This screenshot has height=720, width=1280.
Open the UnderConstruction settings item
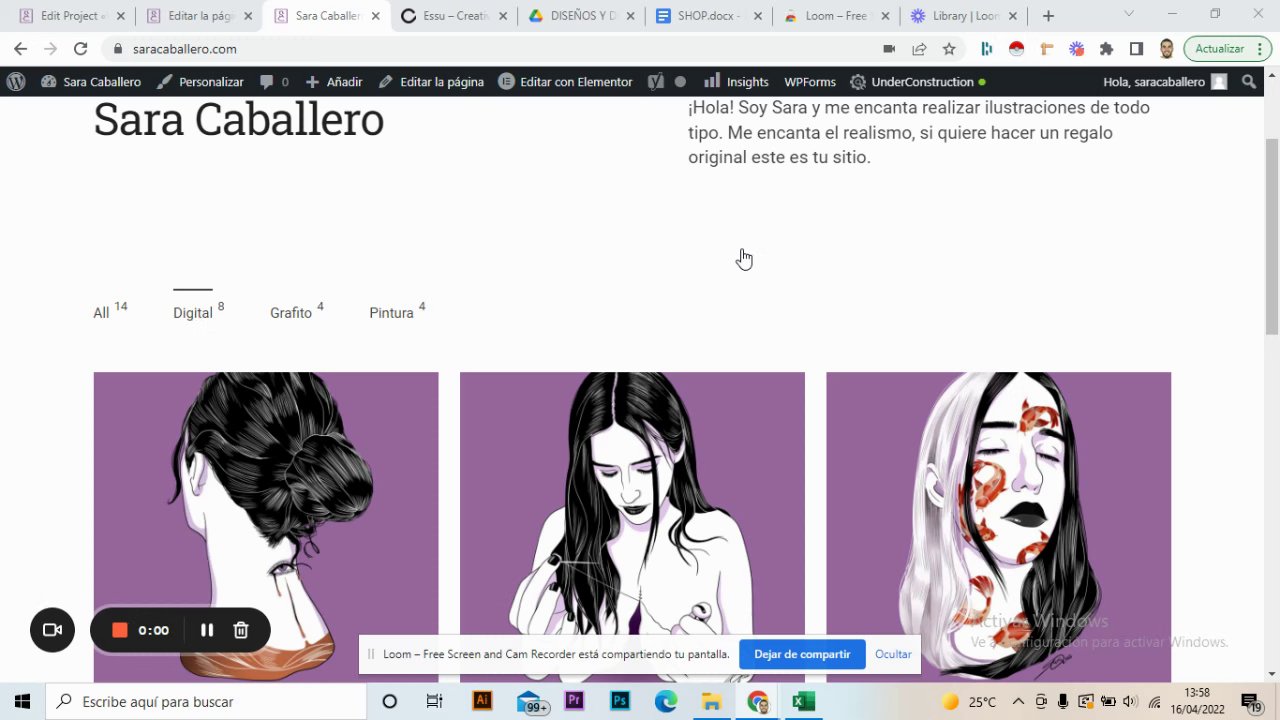(918, 82)
